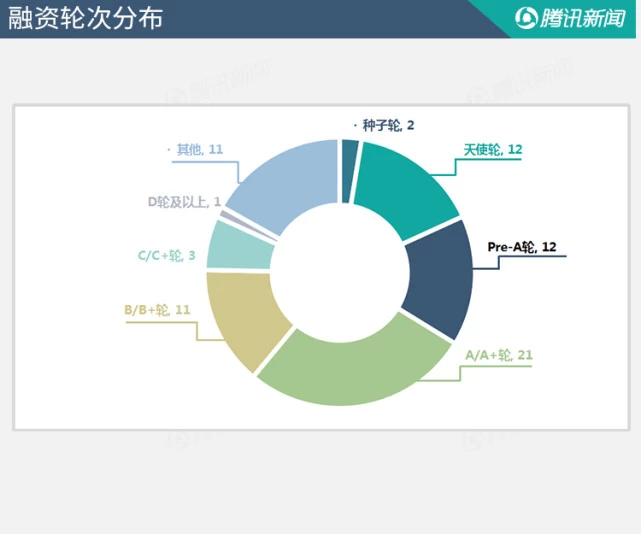Click the D轮及以上, 1 data label

pos(184,203)
